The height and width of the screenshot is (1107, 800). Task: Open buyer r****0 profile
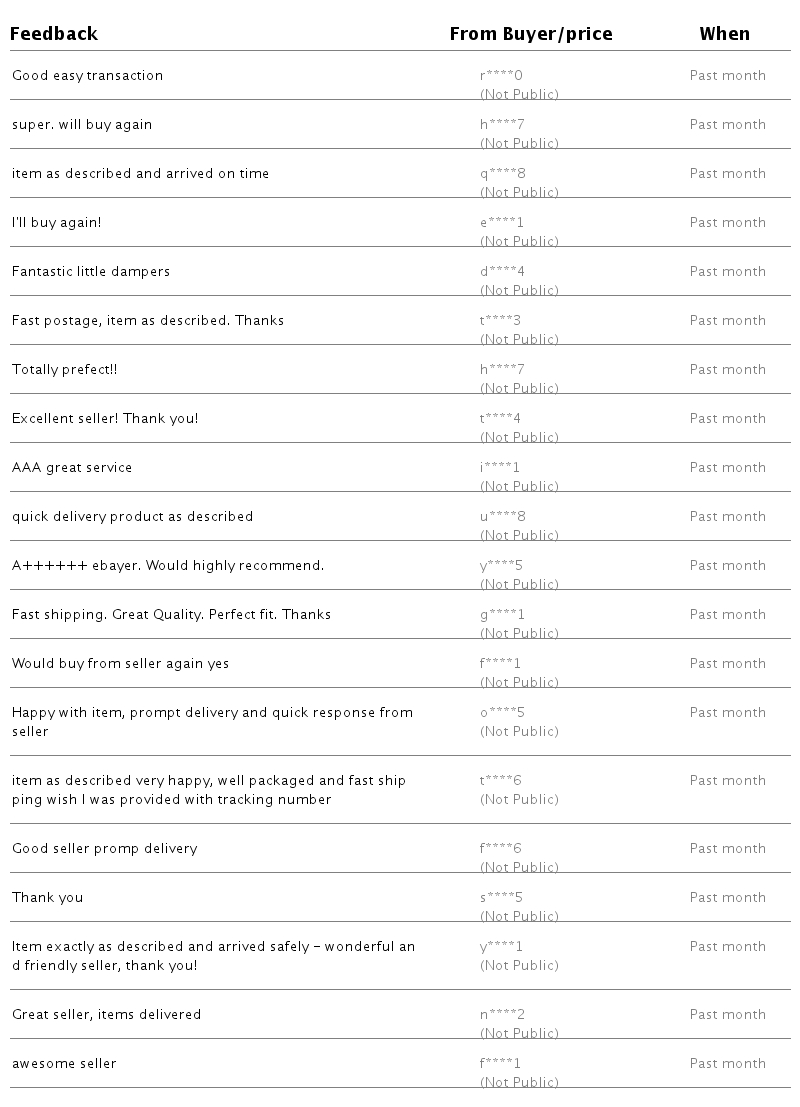[x=501, y=76]
